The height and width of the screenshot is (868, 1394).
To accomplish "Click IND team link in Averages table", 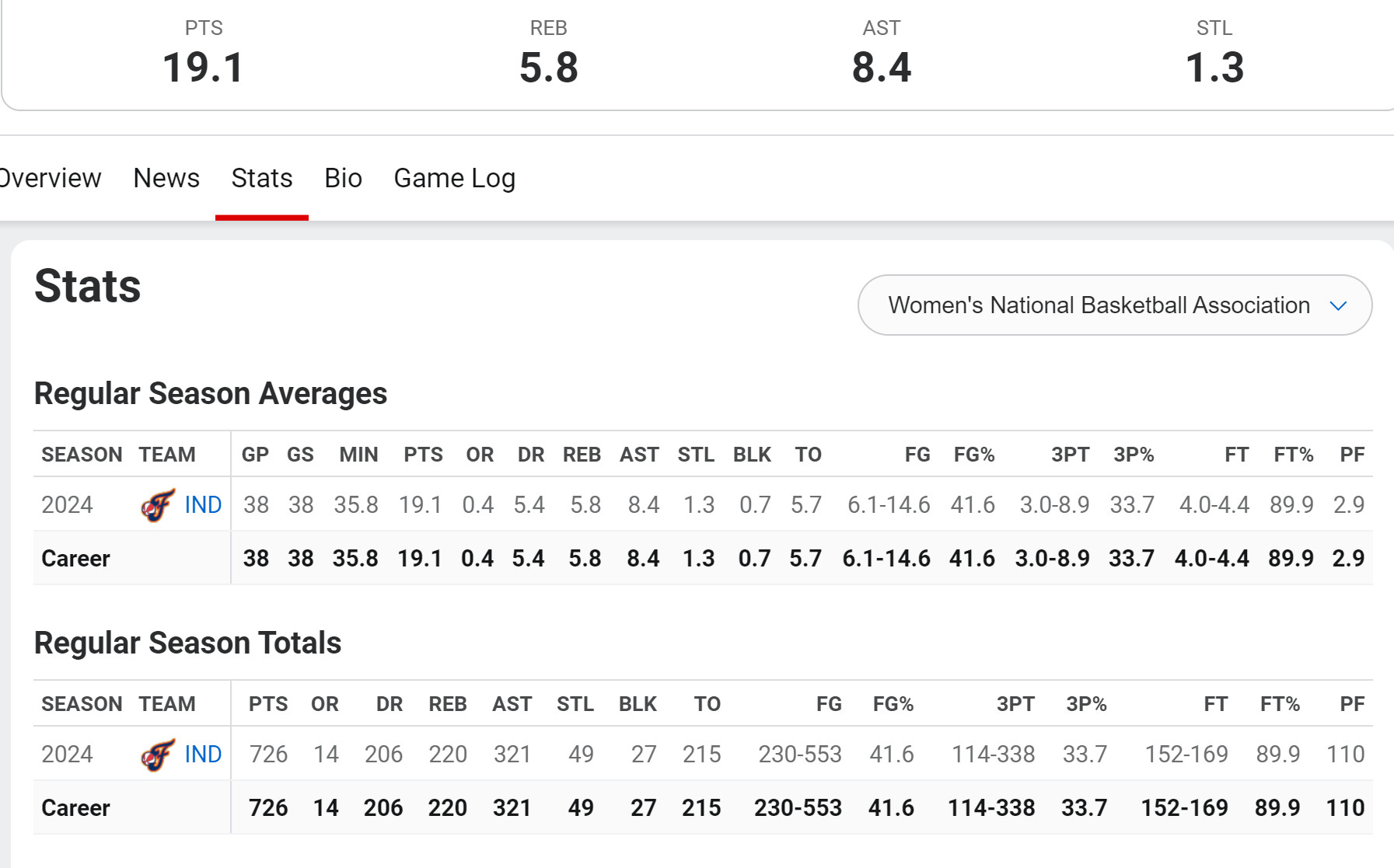I will pos(203,505).
